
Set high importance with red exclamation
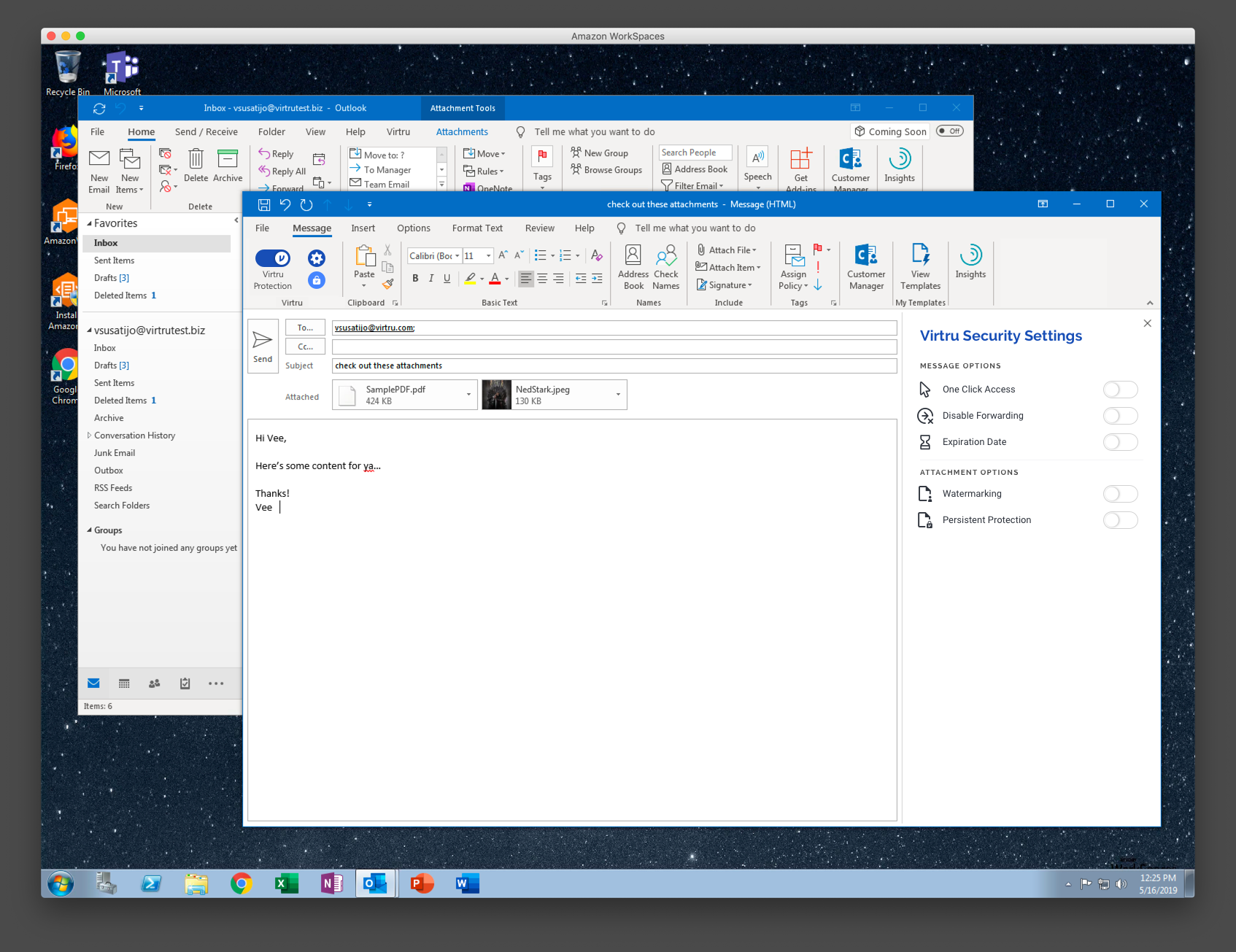pyautogui.click(x=818, y=267)
